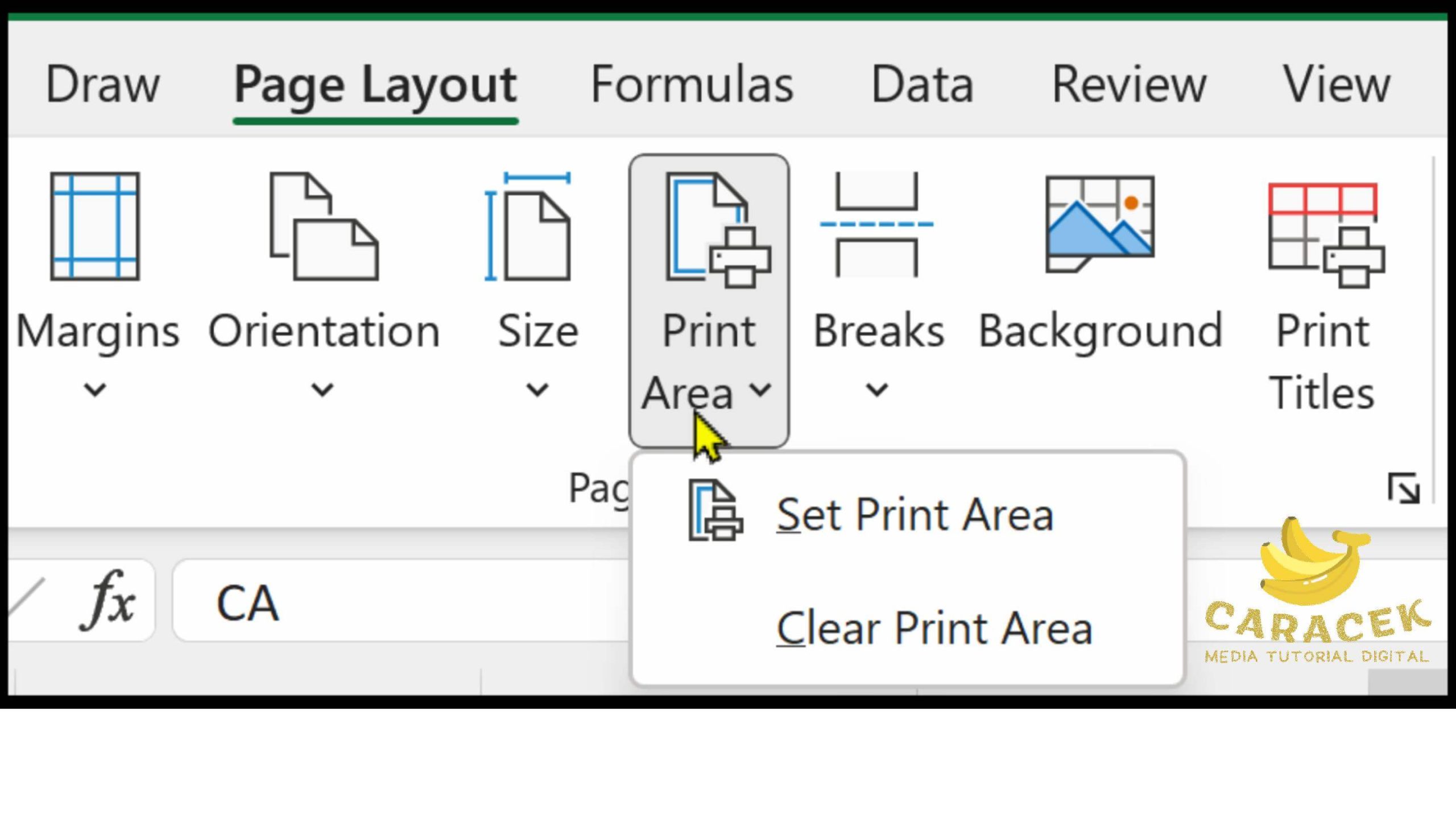Expand the Margins dropdown chevron
This screenshot has width=1456, height=819.
pyautogui.click(x=95, y=390)
